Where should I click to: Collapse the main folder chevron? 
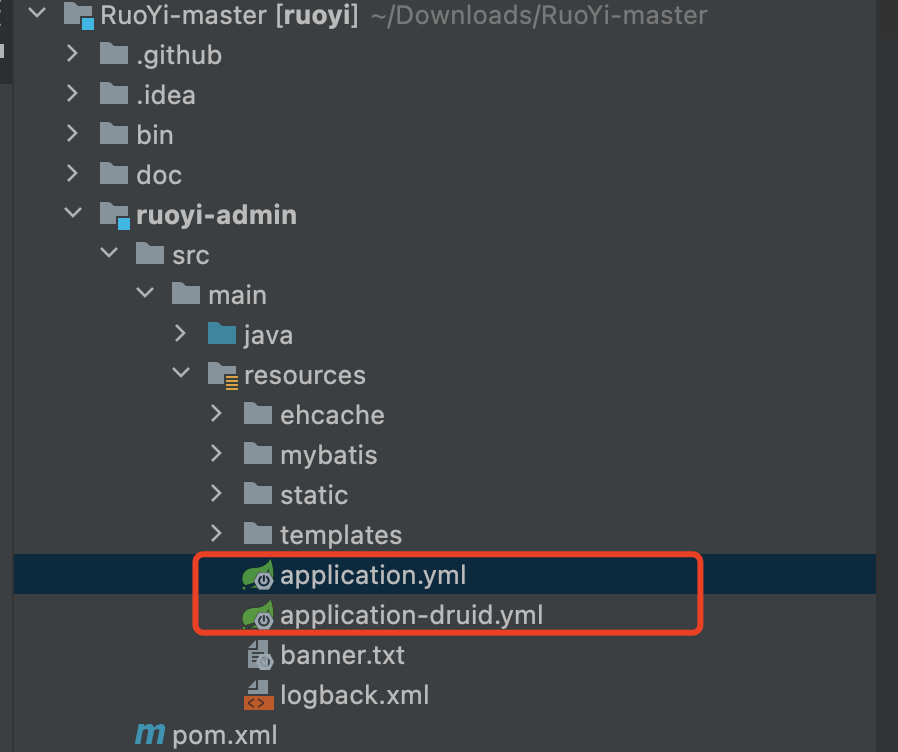click(x=145, y=292)
